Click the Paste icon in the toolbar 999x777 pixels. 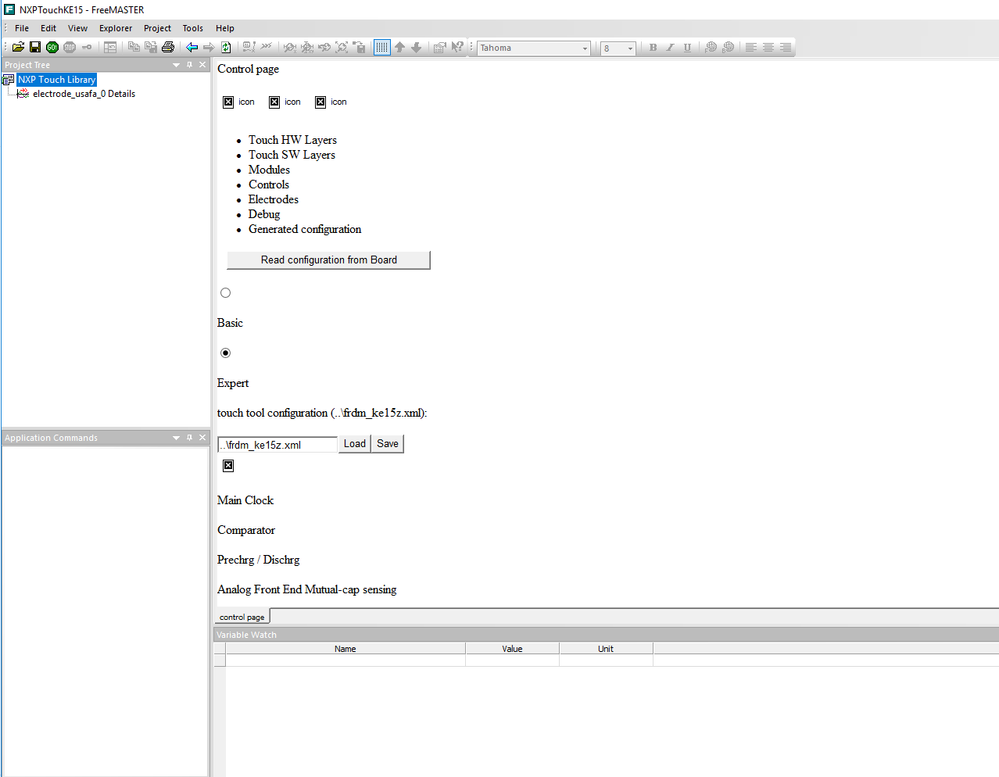tap(151, 47)
